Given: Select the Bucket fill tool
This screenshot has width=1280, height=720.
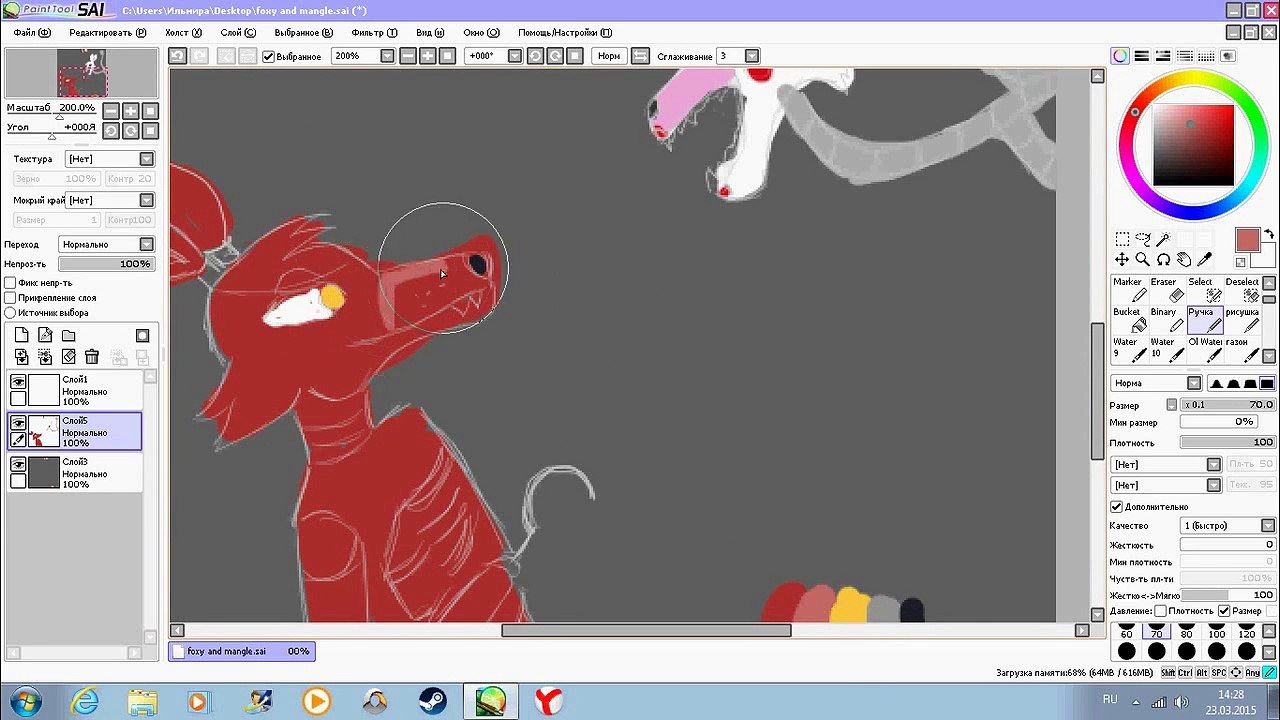Looking at the screenshot, I should (x=1129, y=319).
